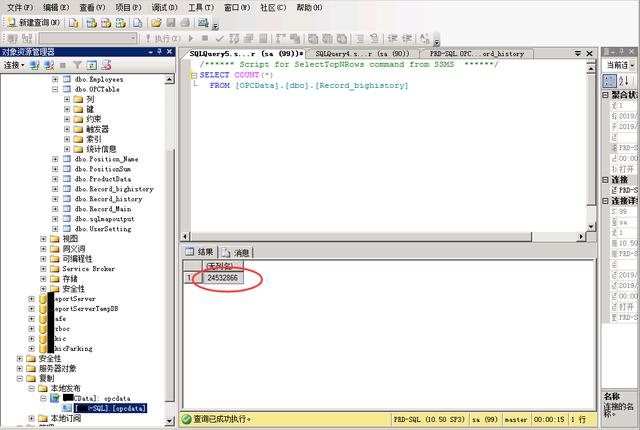Click Display Estimated Execution Plan icon
Image resolution: width=640 pixels, height=430 pixels.
234,38
